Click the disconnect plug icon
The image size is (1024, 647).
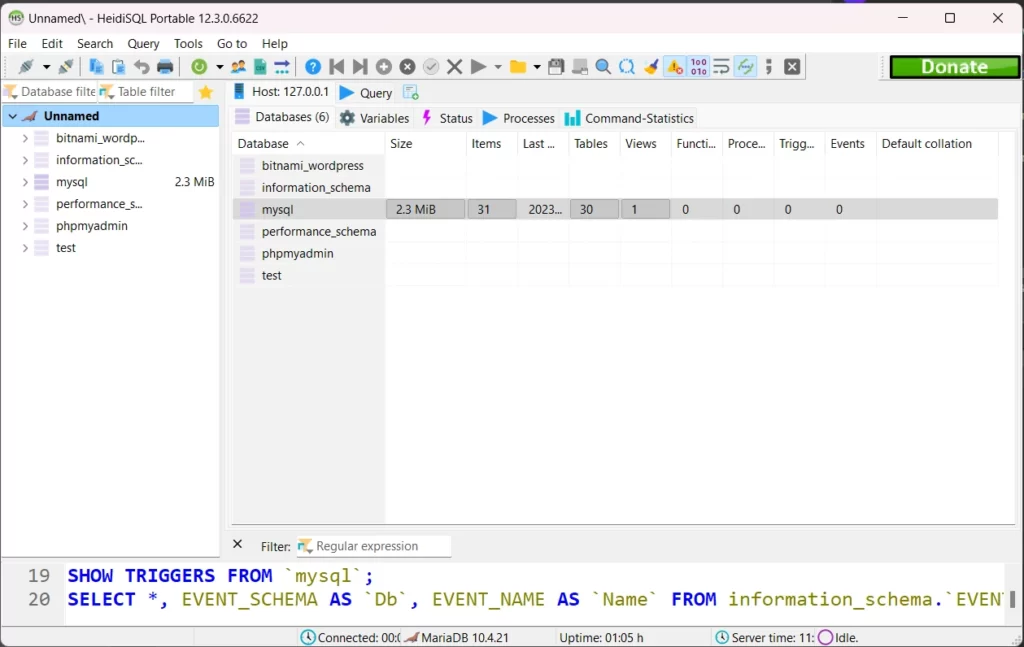click(x=65, y=67)
